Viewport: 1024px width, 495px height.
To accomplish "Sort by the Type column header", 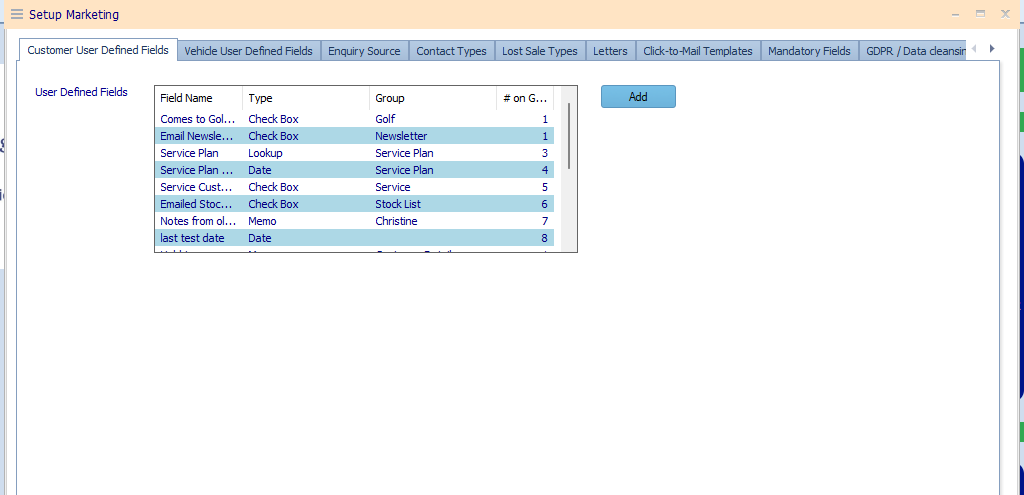I will [x=306, y=98].
